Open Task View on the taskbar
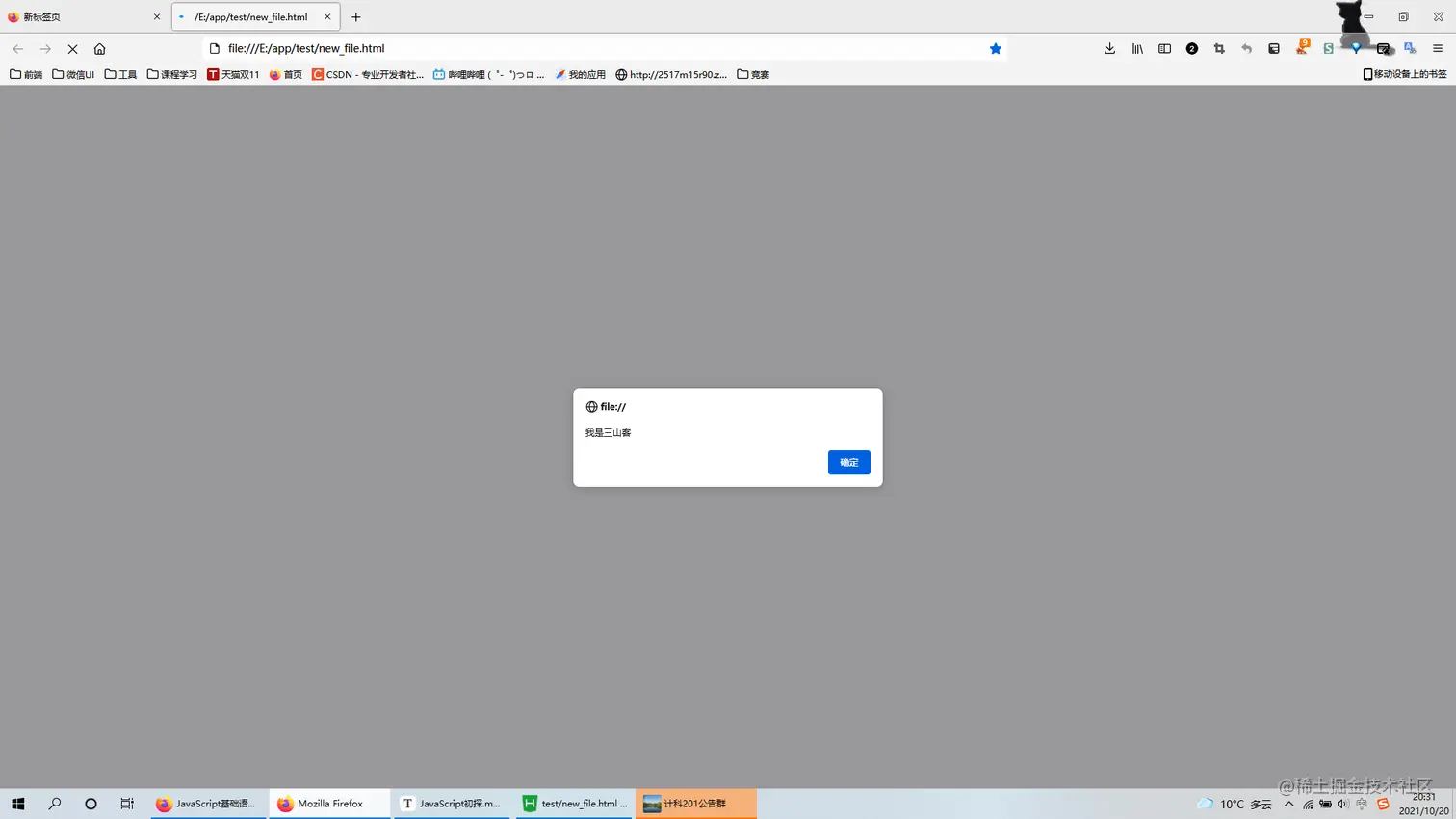Viewport: 1456px width, 819px height. tap(127, 804)
